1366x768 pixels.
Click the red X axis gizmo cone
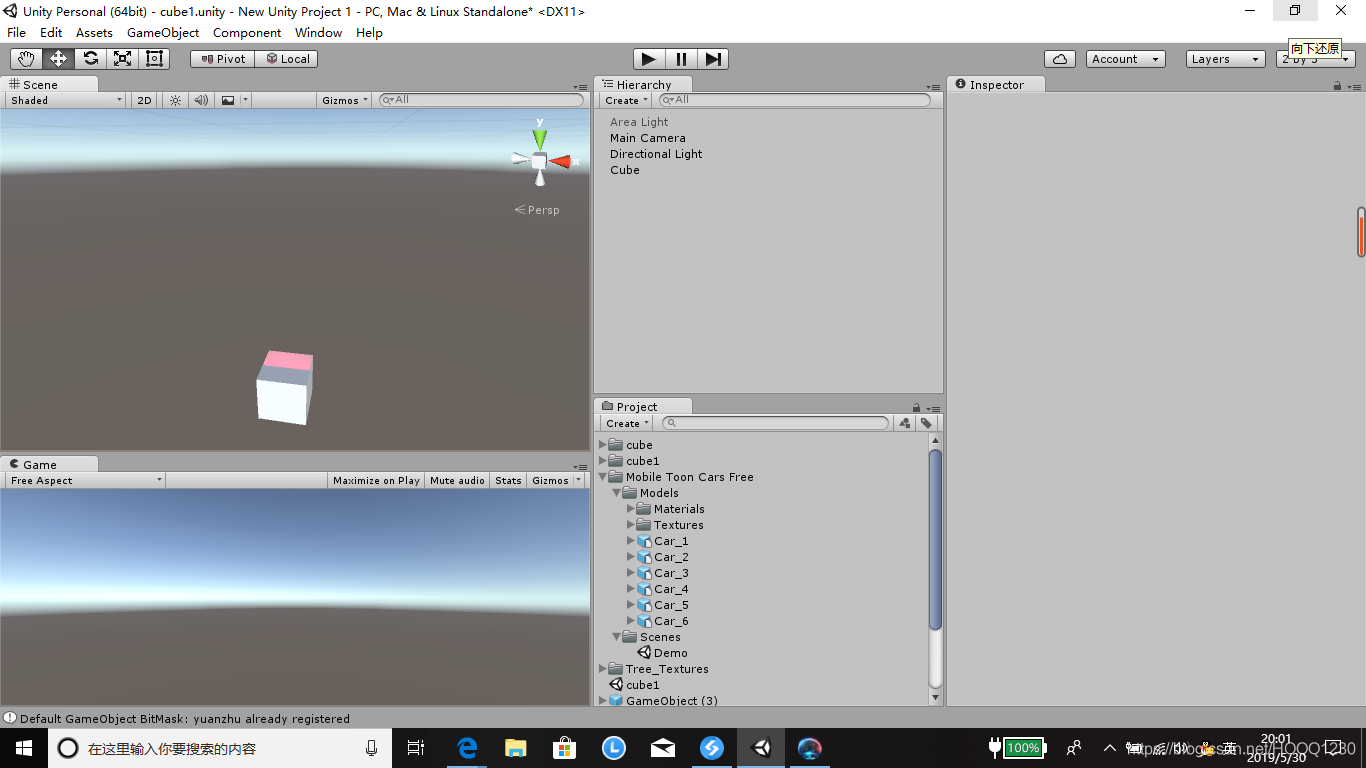560,161
